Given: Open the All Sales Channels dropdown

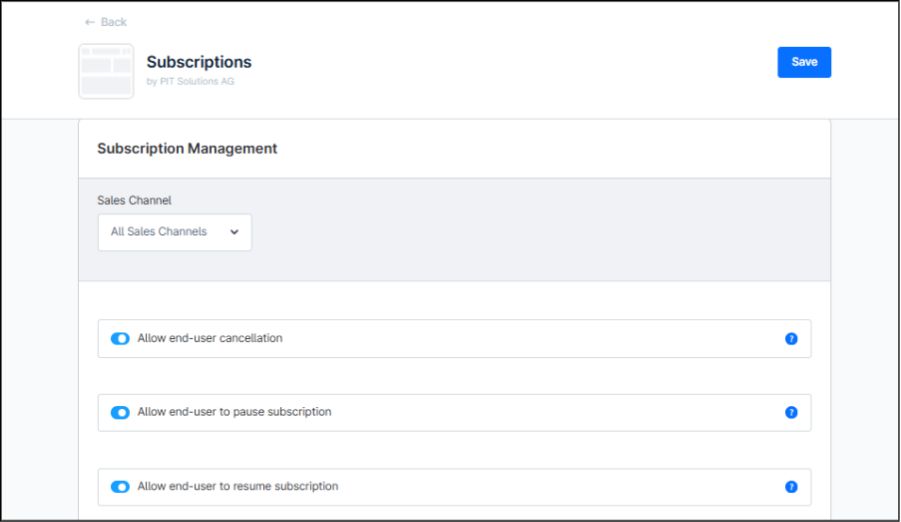Looking at the screenshot, I should coord(174,232).
